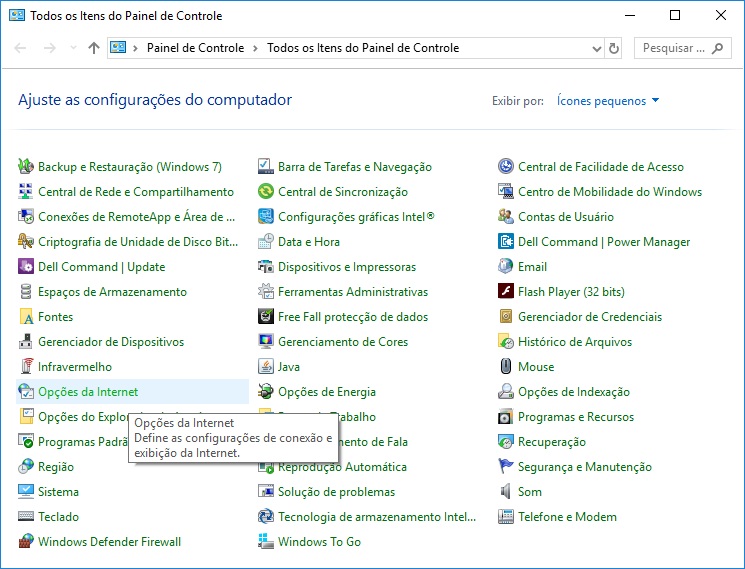Open Windows To Go icon
Image resolution: width=745 pixels, height=569 pixels.
[x=266, y=541]
